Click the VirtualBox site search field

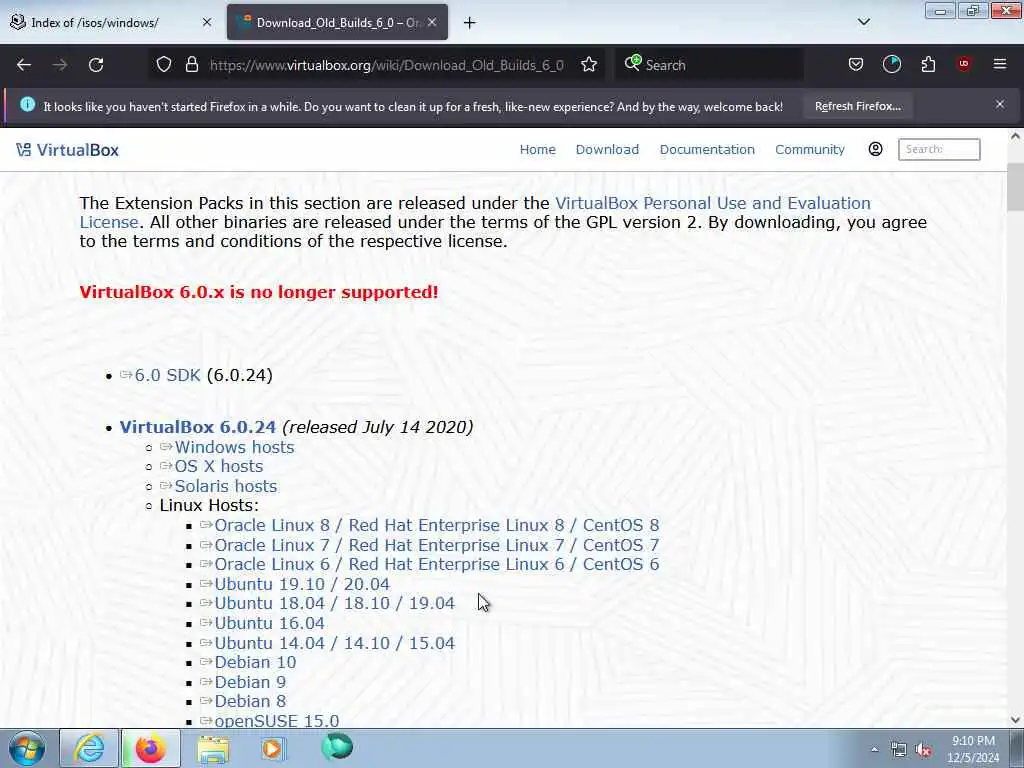pos(939,149)
